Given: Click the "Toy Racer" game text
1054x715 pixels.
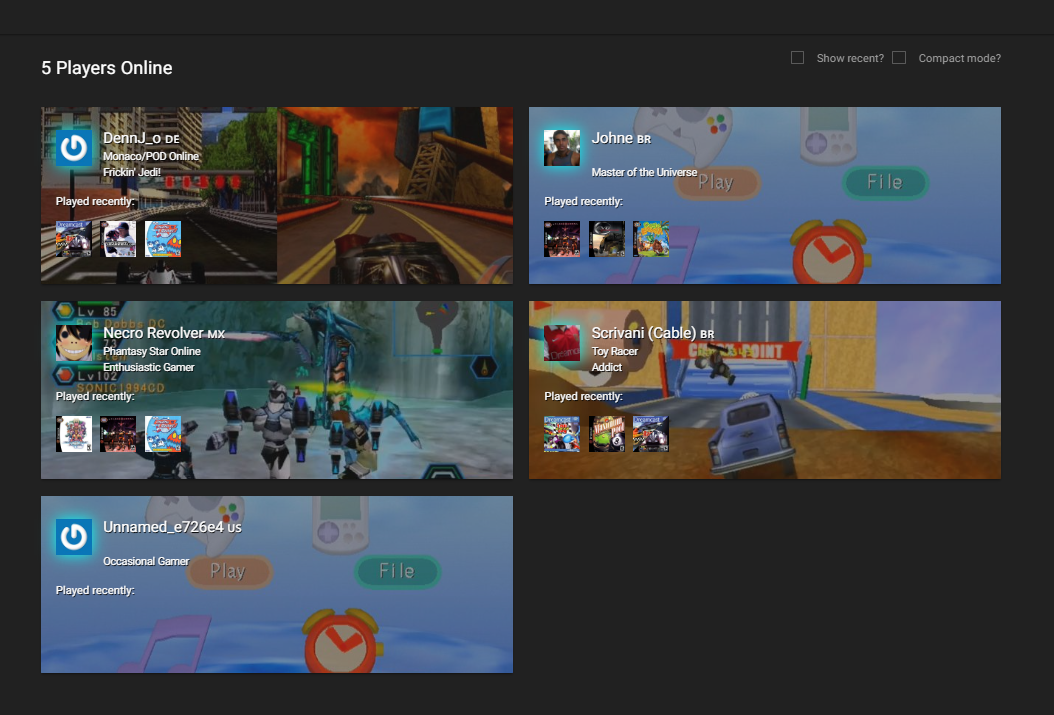Looking at the screenshot, I should click(614, 351).
